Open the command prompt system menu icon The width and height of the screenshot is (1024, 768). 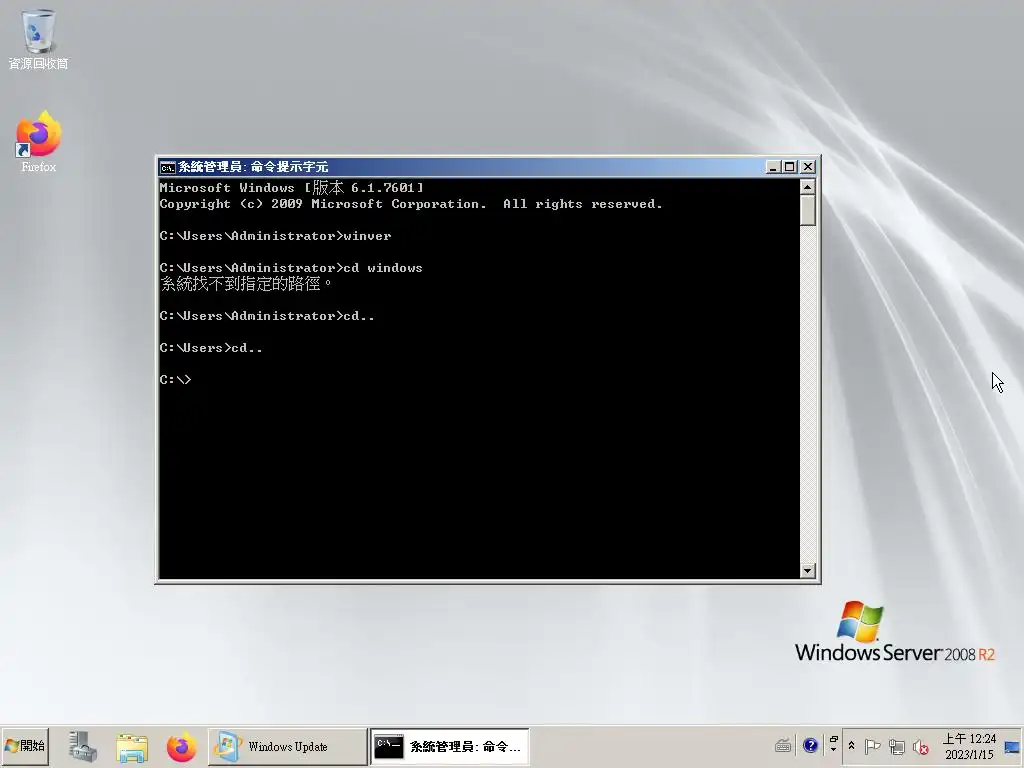click(167, 167)
